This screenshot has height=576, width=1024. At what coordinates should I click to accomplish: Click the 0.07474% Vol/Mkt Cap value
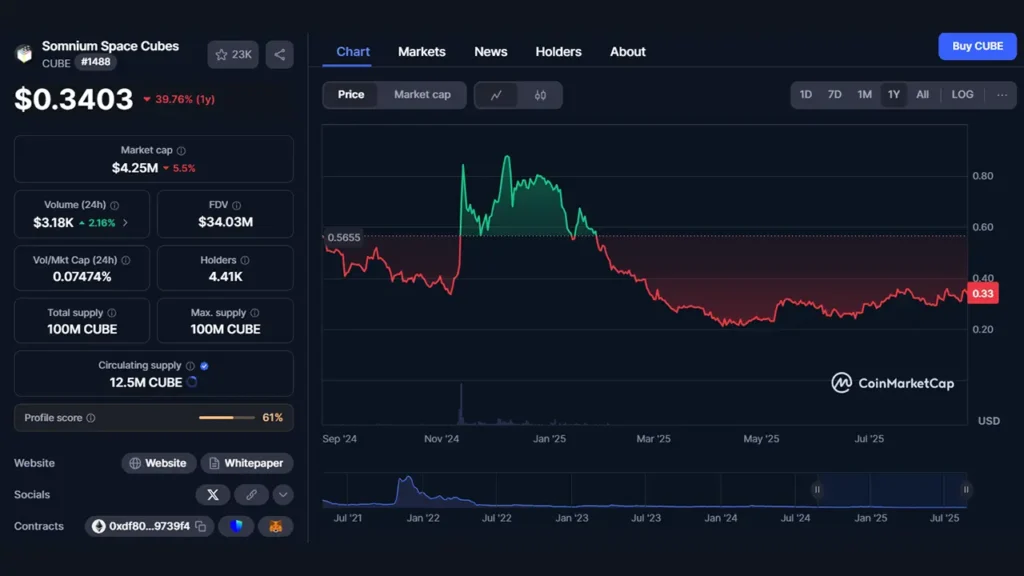(82, 277)
